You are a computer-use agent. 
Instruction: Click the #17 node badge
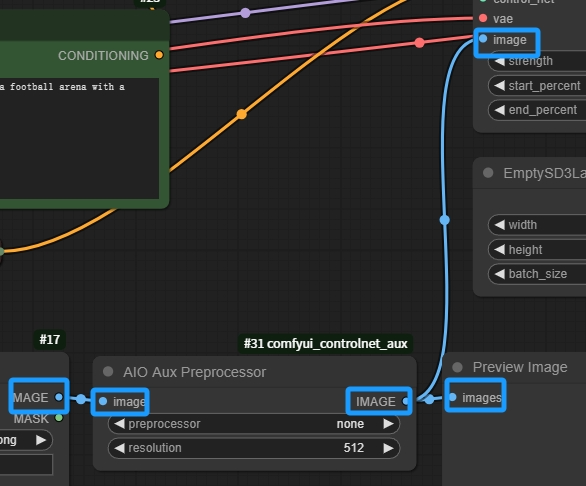[50, 339]
